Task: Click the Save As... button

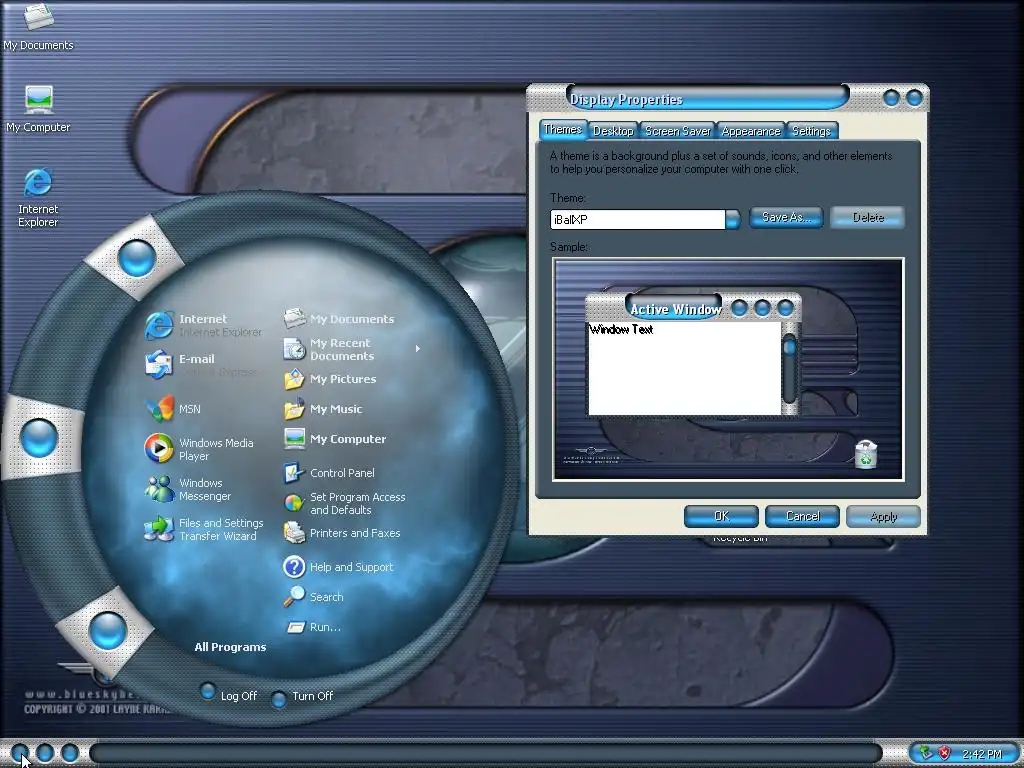Action: tap(786, 217)
